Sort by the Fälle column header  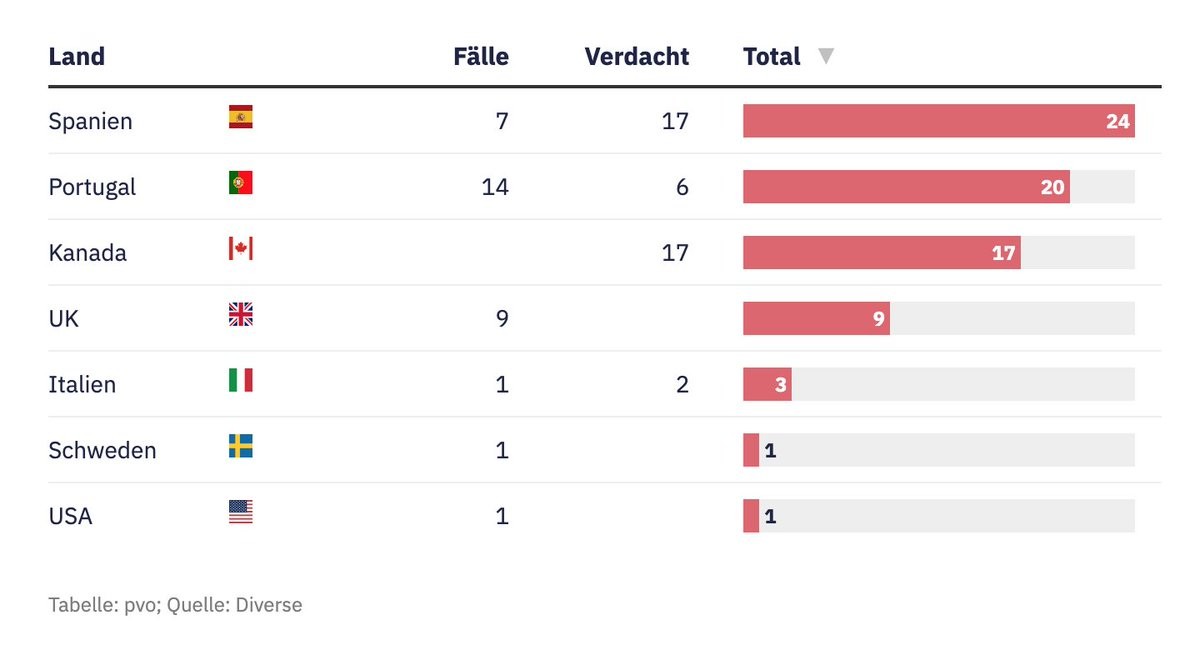(481, 56)
